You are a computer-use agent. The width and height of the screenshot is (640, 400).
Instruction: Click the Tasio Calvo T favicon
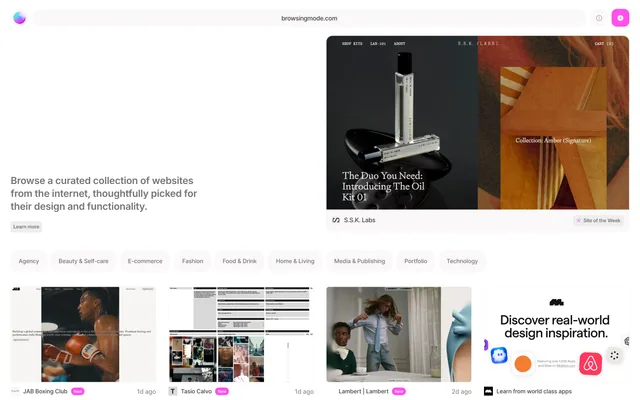tap(173, 391)
